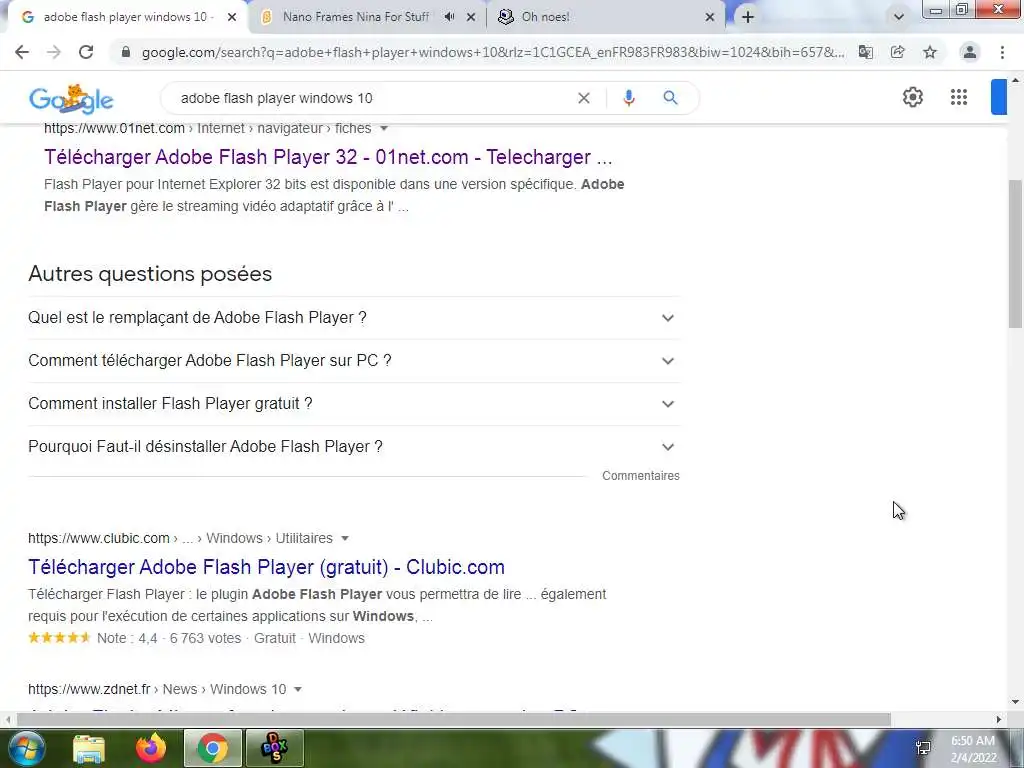Screen dimensions: 1024x768
Task: Close the Nano Frames Nina tab
Action: (471, 17)
